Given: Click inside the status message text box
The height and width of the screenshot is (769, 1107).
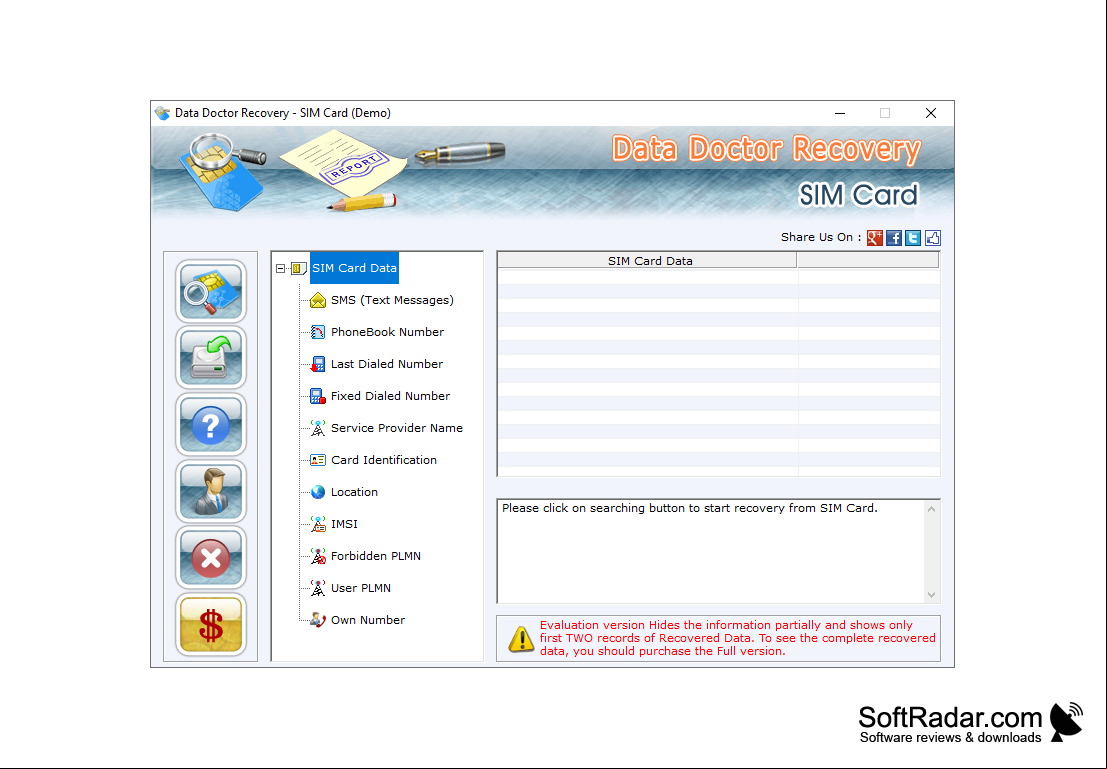Looking at the screenshot, I should (712, 552).
